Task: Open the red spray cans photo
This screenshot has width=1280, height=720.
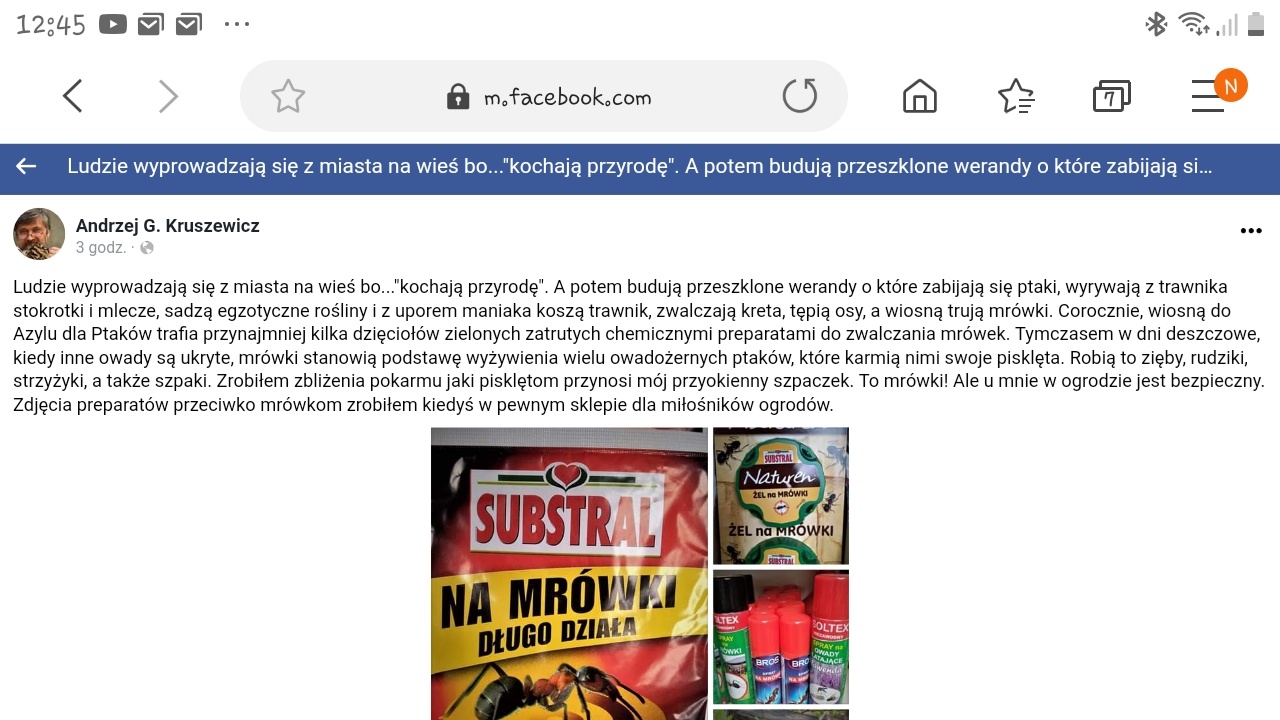Action: coord(781,637)
